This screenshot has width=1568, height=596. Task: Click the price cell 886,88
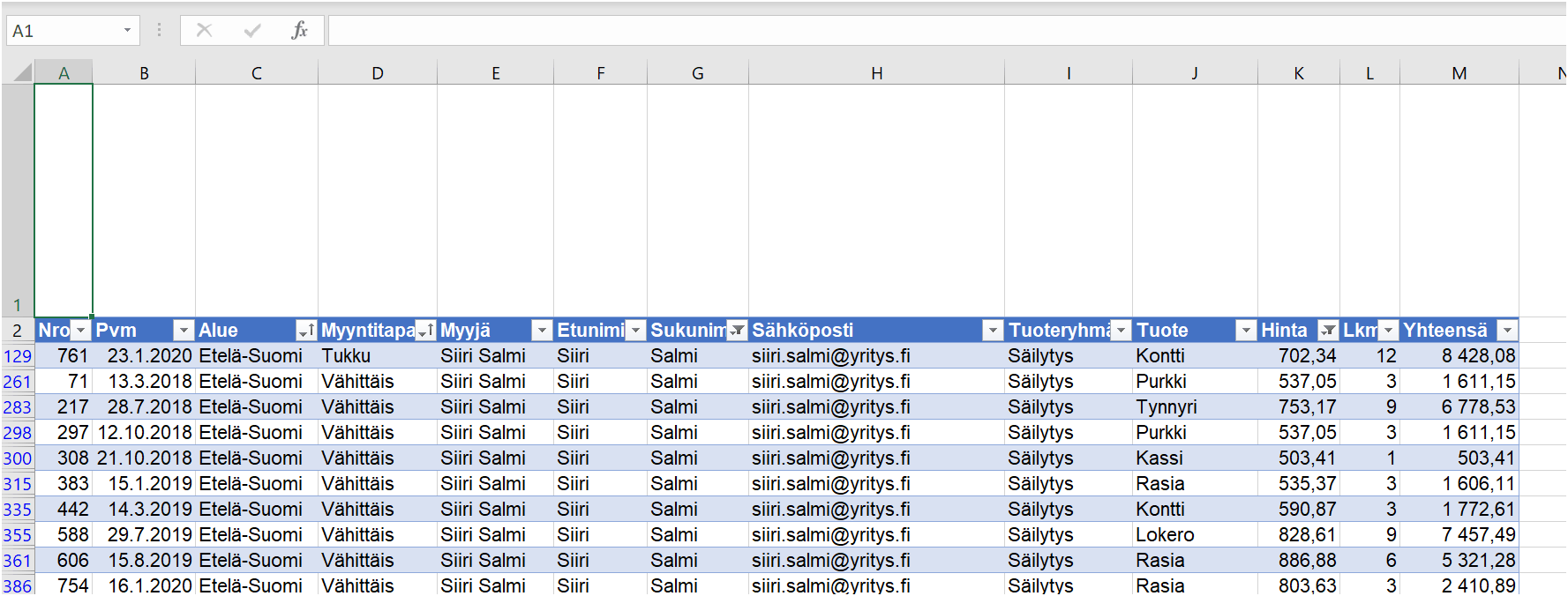tap(1299, 561)
